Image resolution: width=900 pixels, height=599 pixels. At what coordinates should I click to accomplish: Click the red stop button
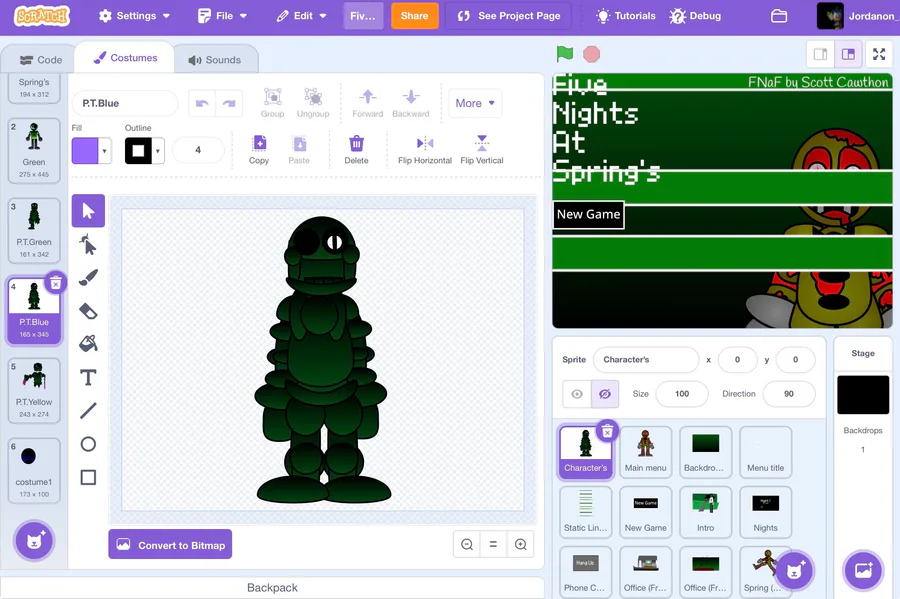point(591,55)
